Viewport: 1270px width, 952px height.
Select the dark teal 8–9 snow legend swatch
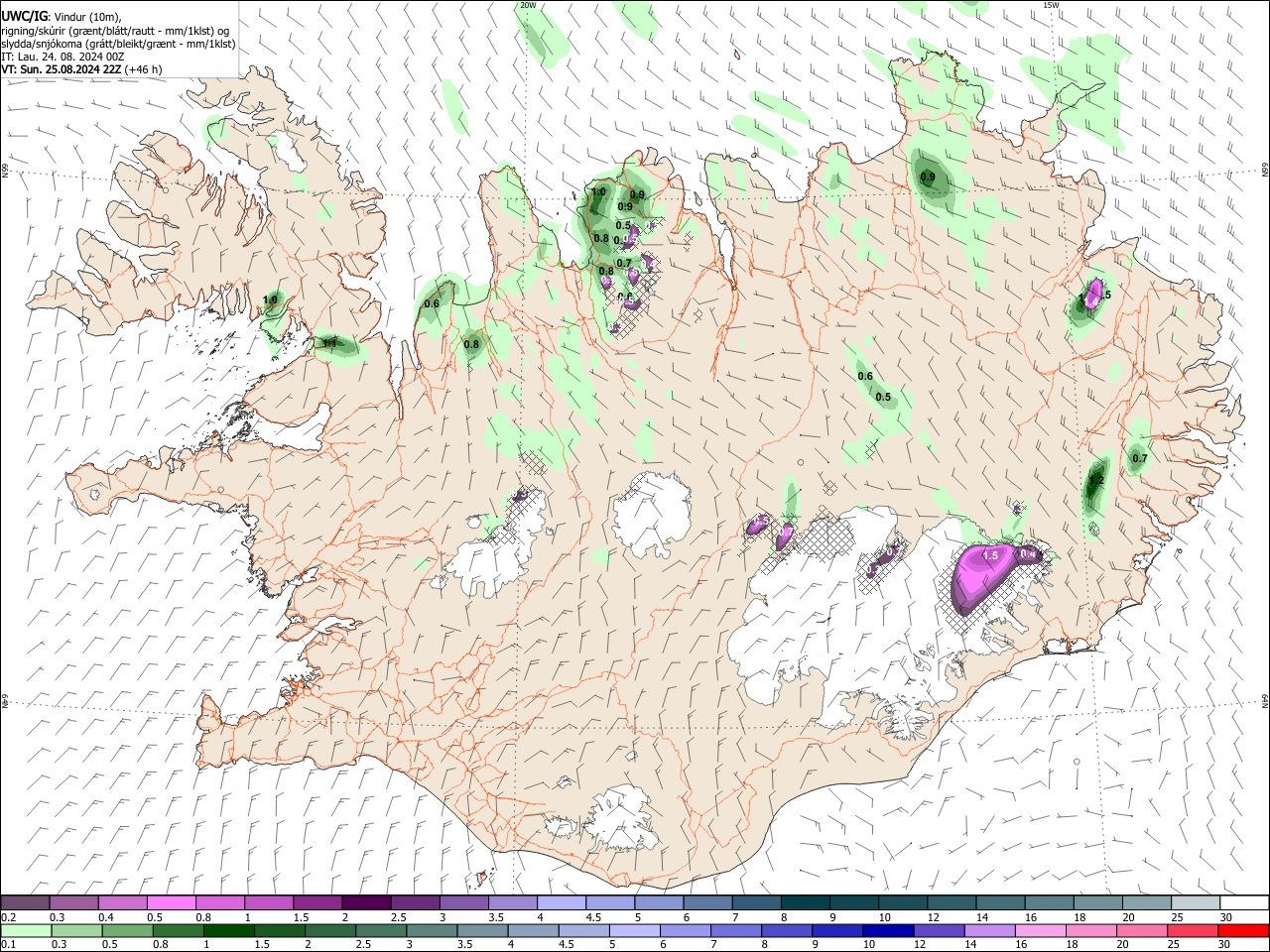(804, 902)
